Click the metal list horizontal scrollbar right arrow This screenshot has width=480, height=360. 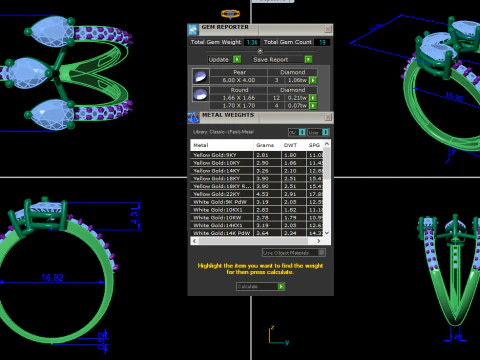coord(319,241)
